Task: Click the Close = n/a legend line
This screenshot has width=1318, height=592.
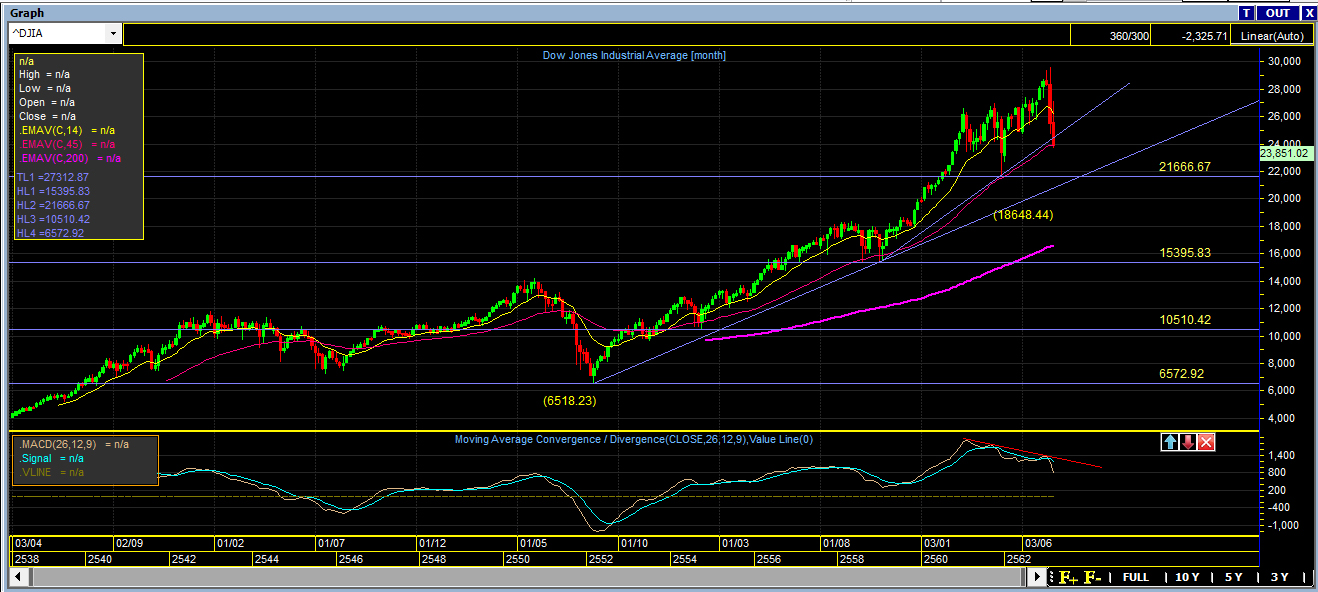Action: 47,116
